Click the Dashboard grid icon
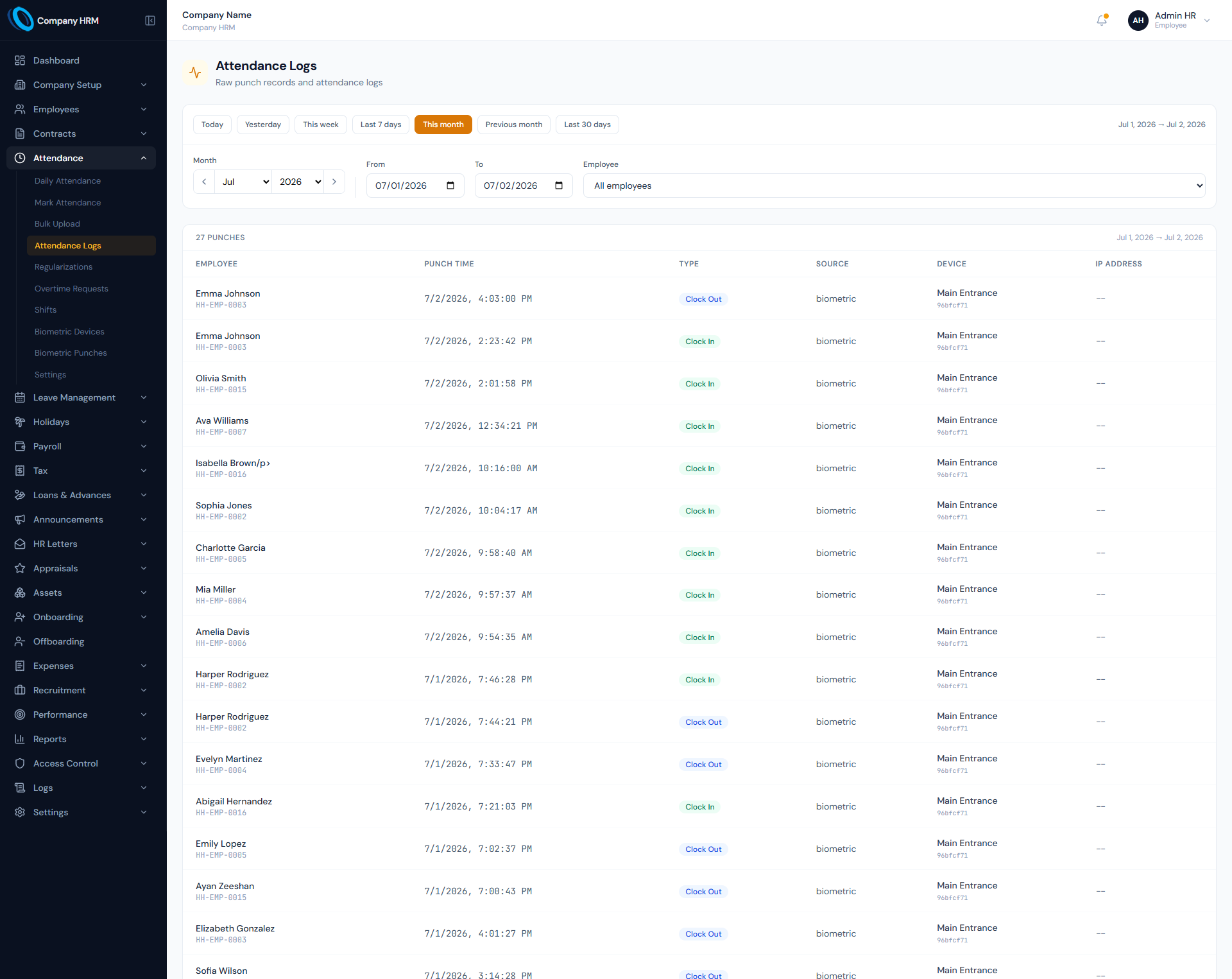The width and height of the screenshot is (1232, 979). click(20, 60)
